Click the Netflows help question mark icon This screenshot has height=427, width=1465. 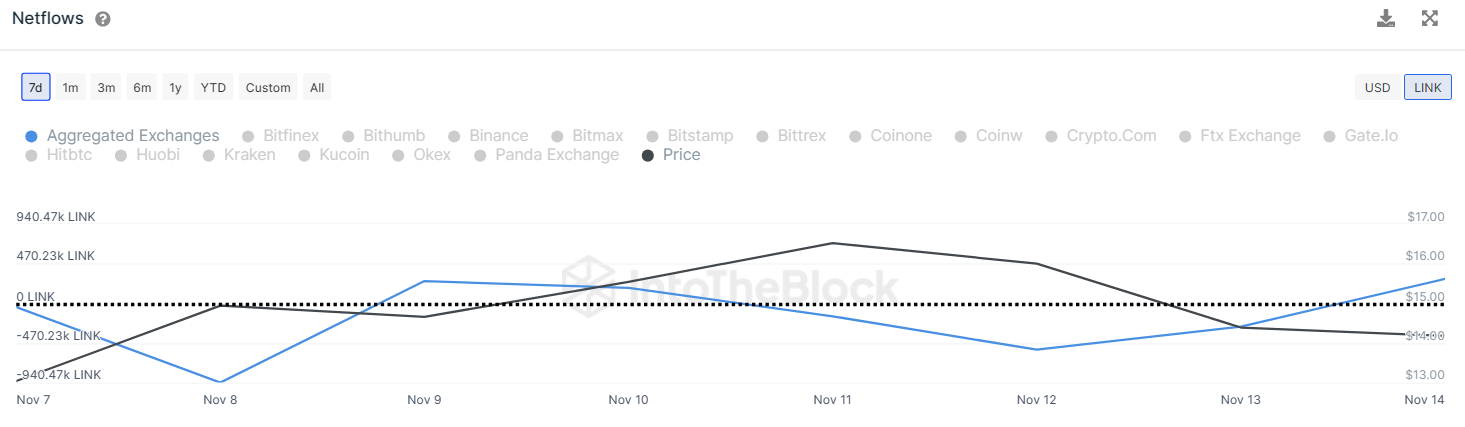tap(103, 20)
